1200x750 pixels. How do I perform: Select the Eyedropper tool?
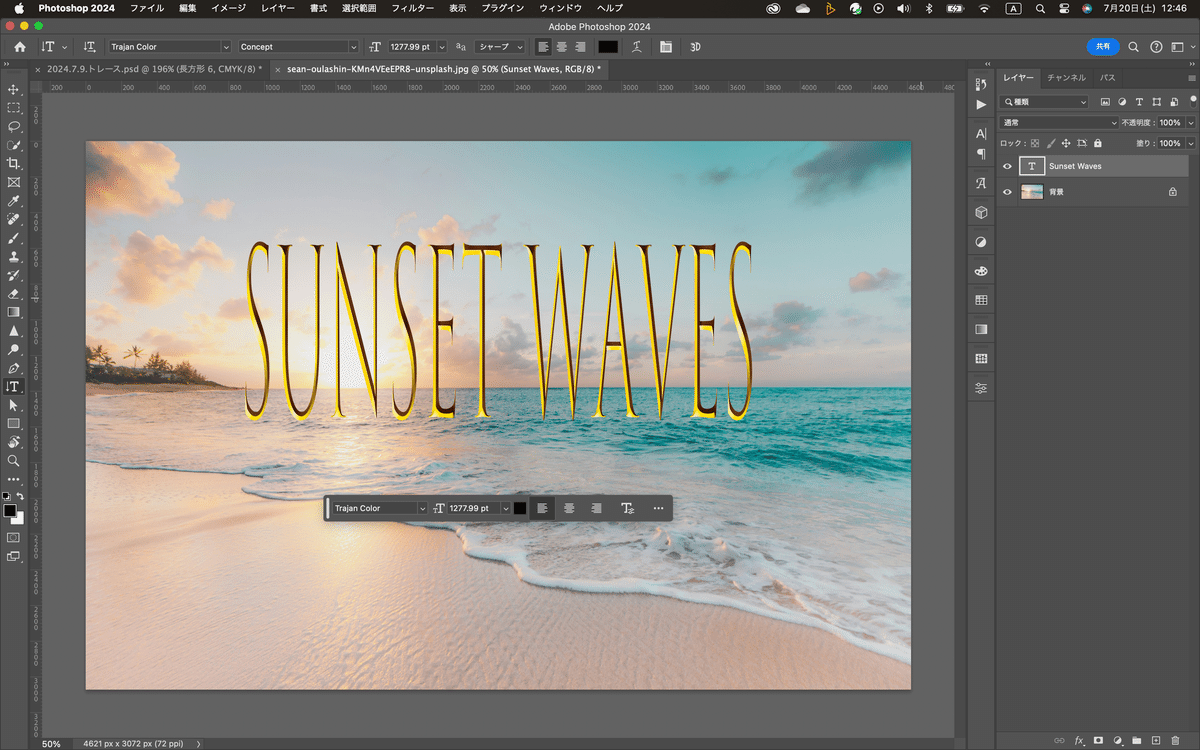pos(13,201)
